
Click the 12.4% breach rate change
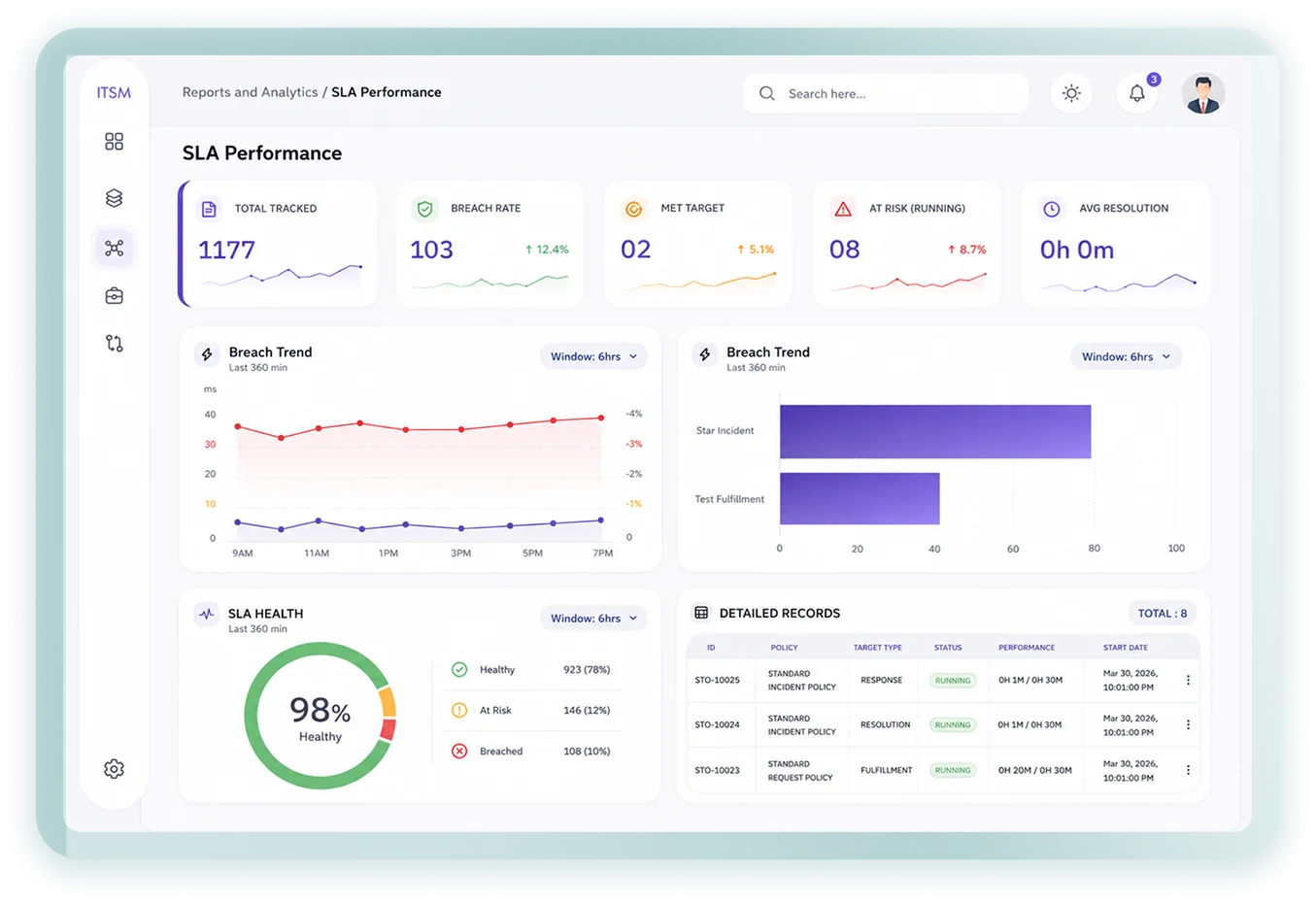tap(547, 250)
